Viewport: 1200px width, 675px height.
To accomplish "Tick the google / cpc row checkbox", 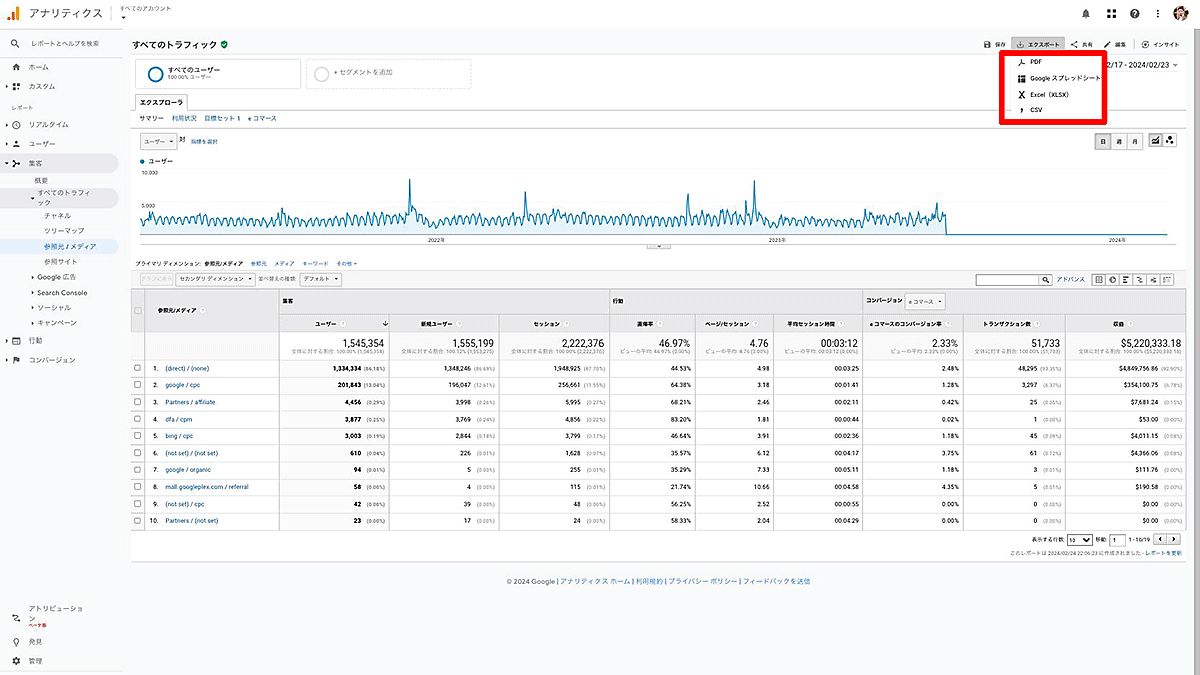I will click(137, 385).
